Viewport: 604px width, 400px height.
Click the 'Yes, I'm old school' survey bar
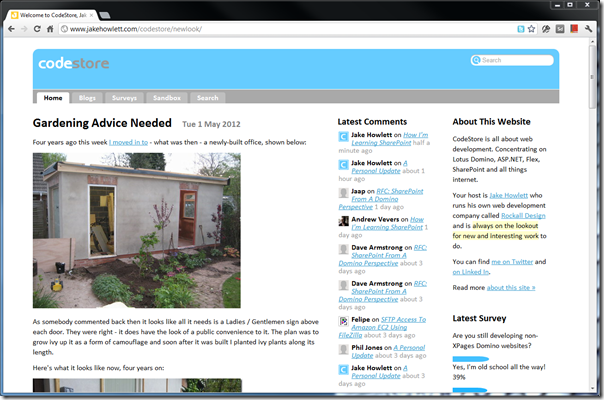tap(471, 359)
